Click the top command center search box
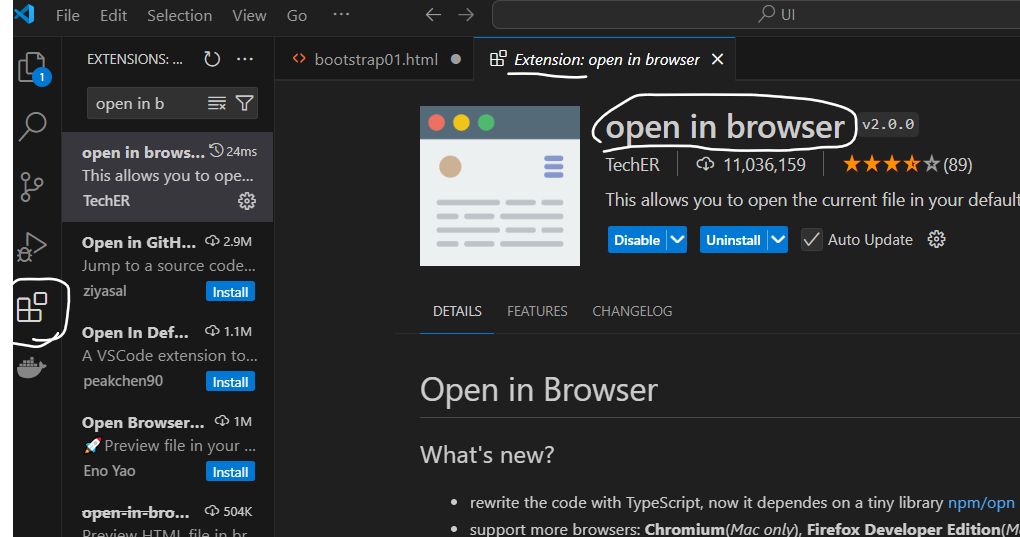Viewport: 1020px width, 537px height. [756, 14]
